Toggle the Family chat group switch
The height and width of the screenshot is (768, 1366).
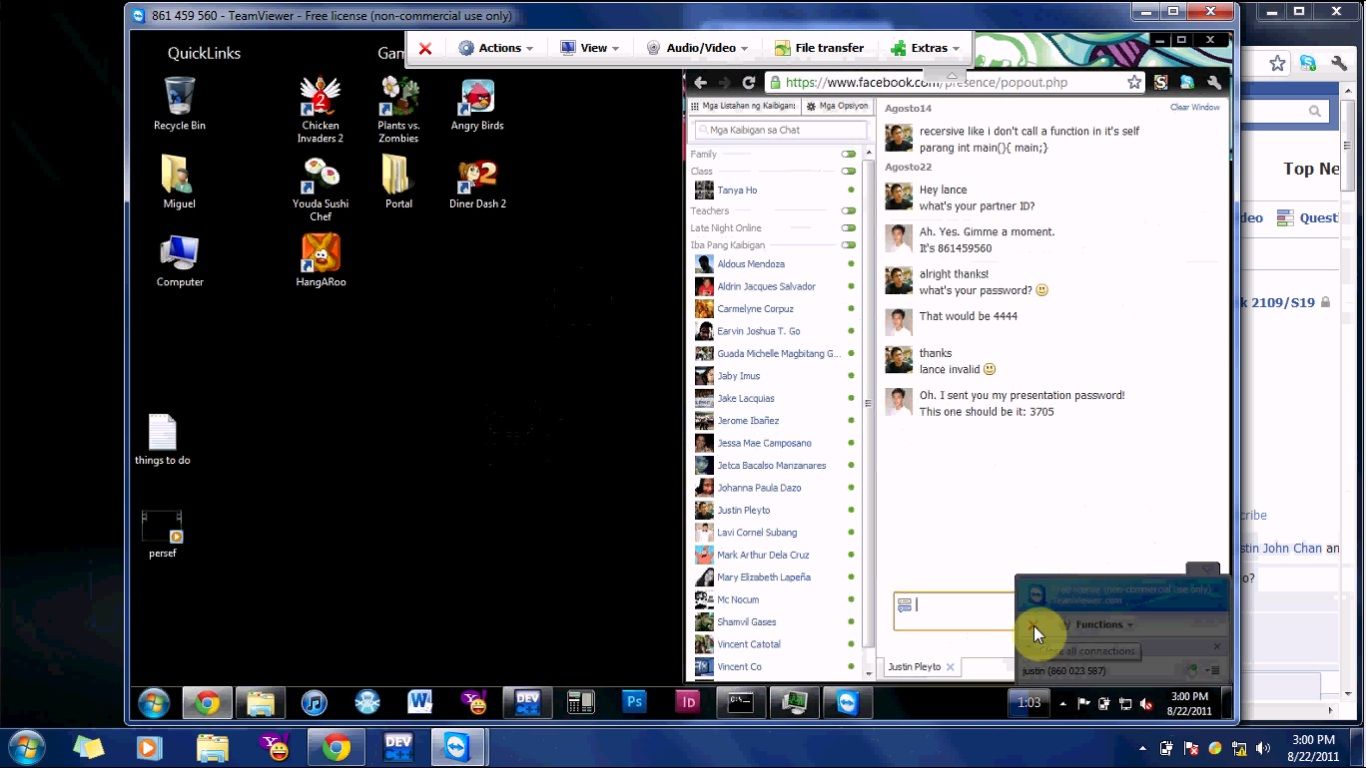click(x=848, y=154)
